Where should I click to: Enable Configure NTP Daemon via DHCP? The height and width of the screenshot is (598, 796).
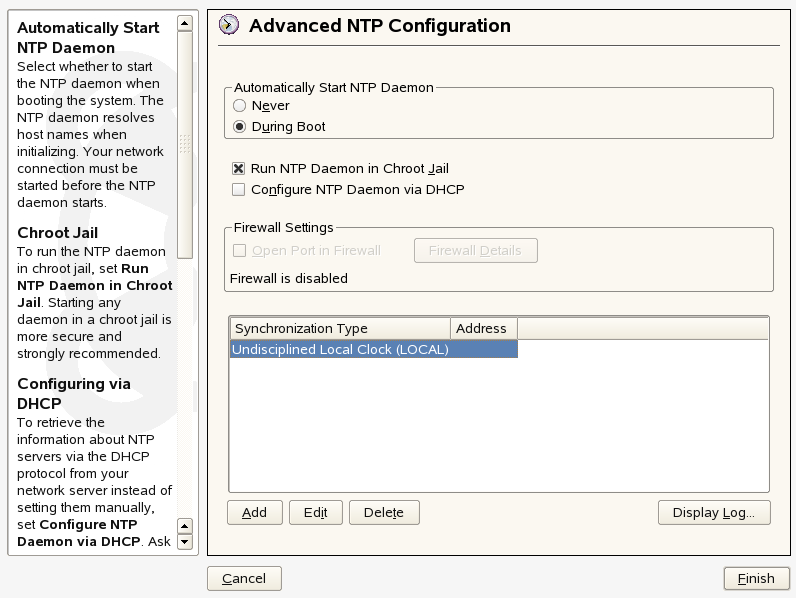(239, 189)
